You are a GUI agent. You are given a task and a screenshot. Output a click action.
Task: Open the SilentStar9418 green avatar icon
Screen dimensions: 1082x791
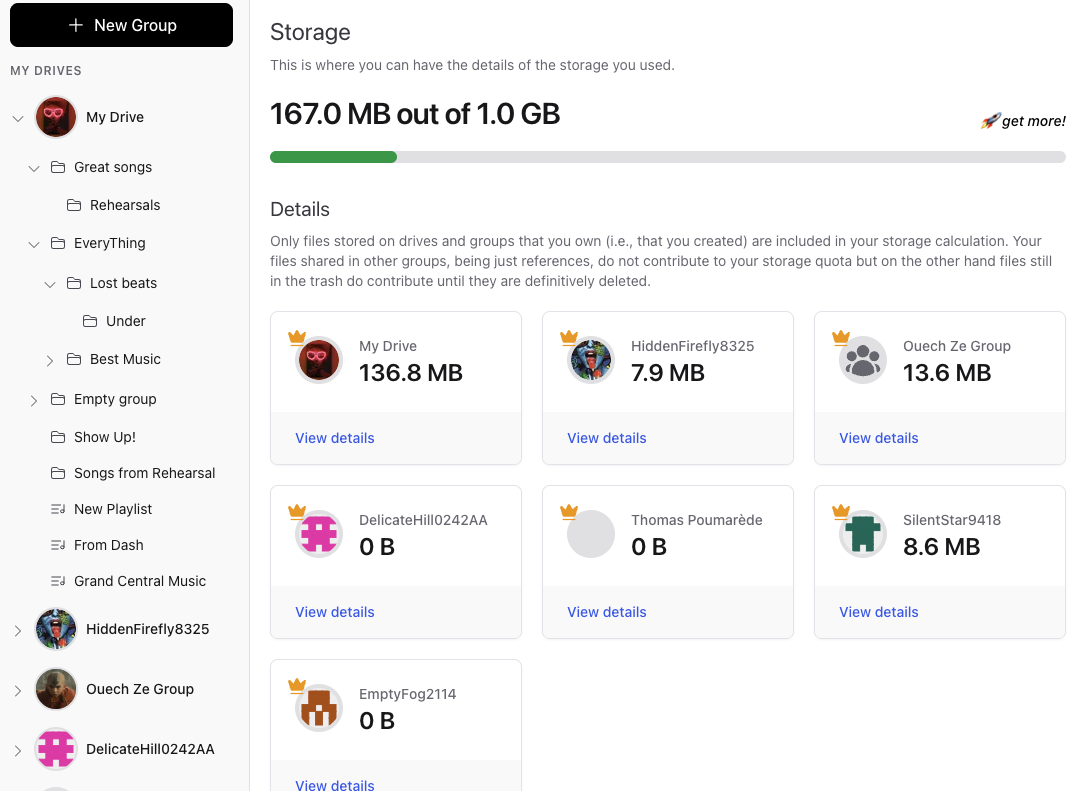(862, 534)
